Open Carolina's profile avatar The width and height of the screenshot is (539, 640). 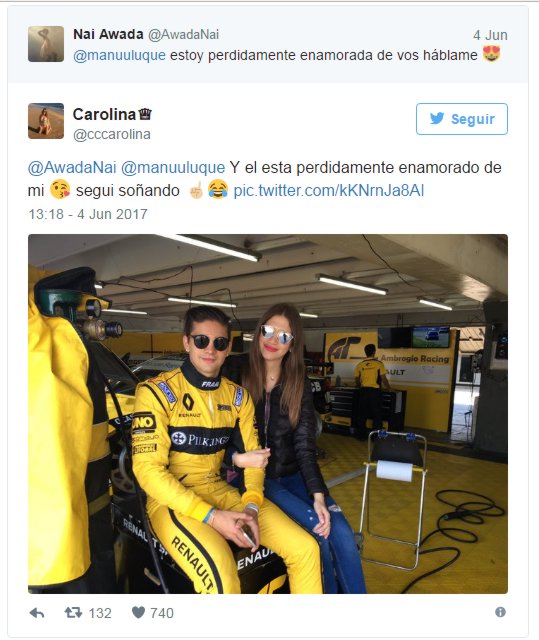tap(46, 121)
